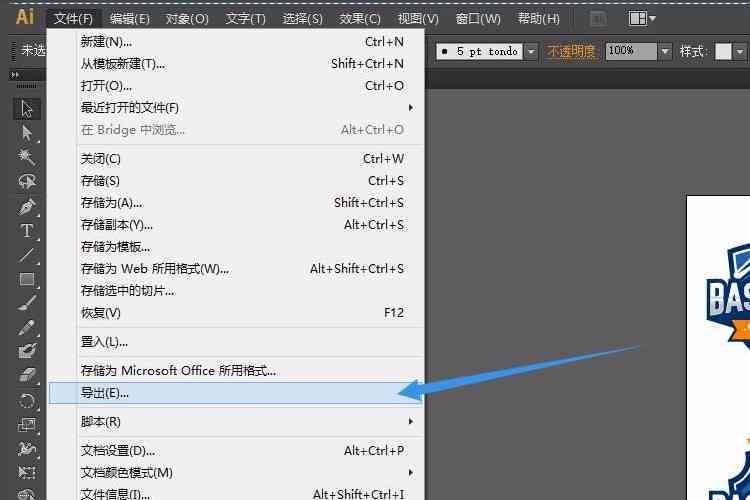The image size is (750, 500).
Task: Select 打开(O)... menu entry
Action: 236,86
